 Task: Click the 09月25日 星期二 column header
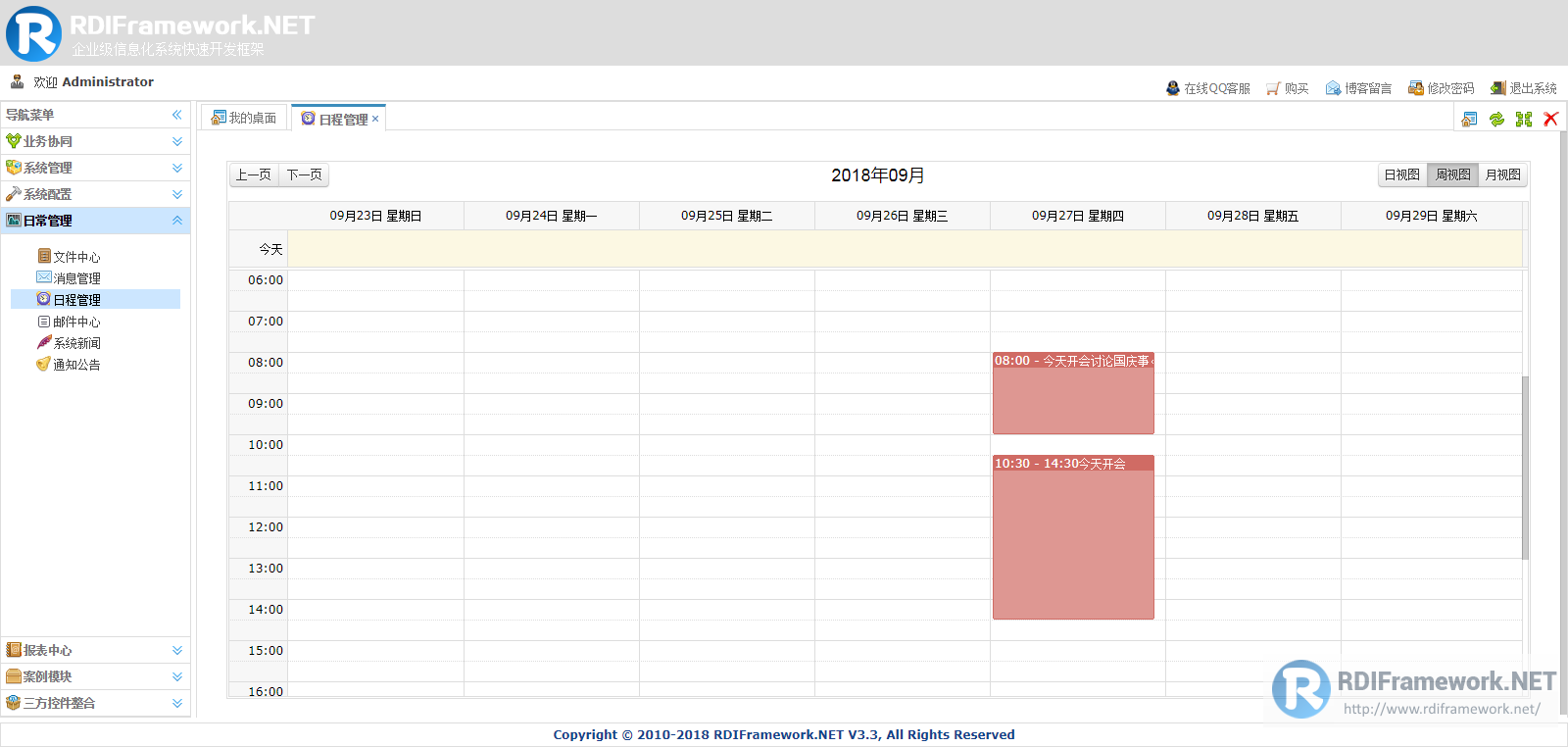tap(726, 216)
